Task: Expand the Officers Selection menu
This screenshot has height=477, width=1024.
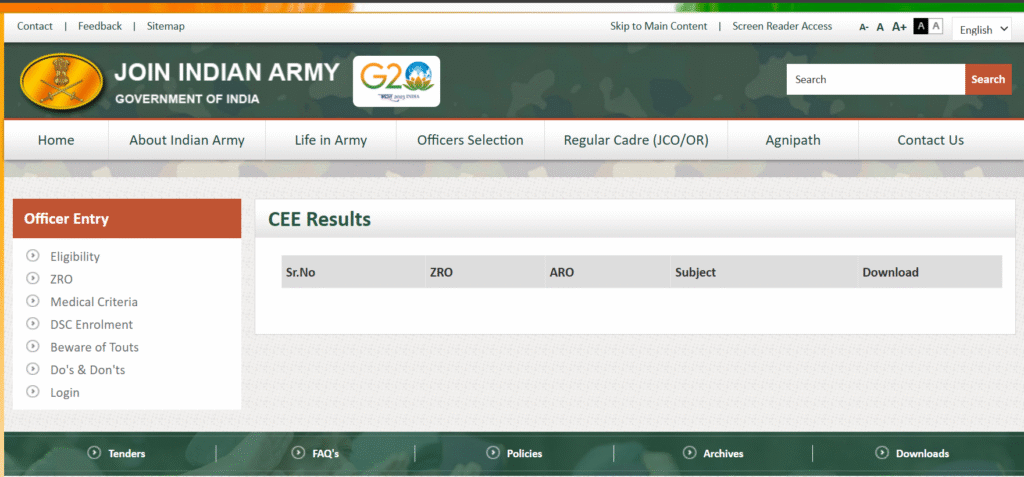Action: (x=470, y=140)
